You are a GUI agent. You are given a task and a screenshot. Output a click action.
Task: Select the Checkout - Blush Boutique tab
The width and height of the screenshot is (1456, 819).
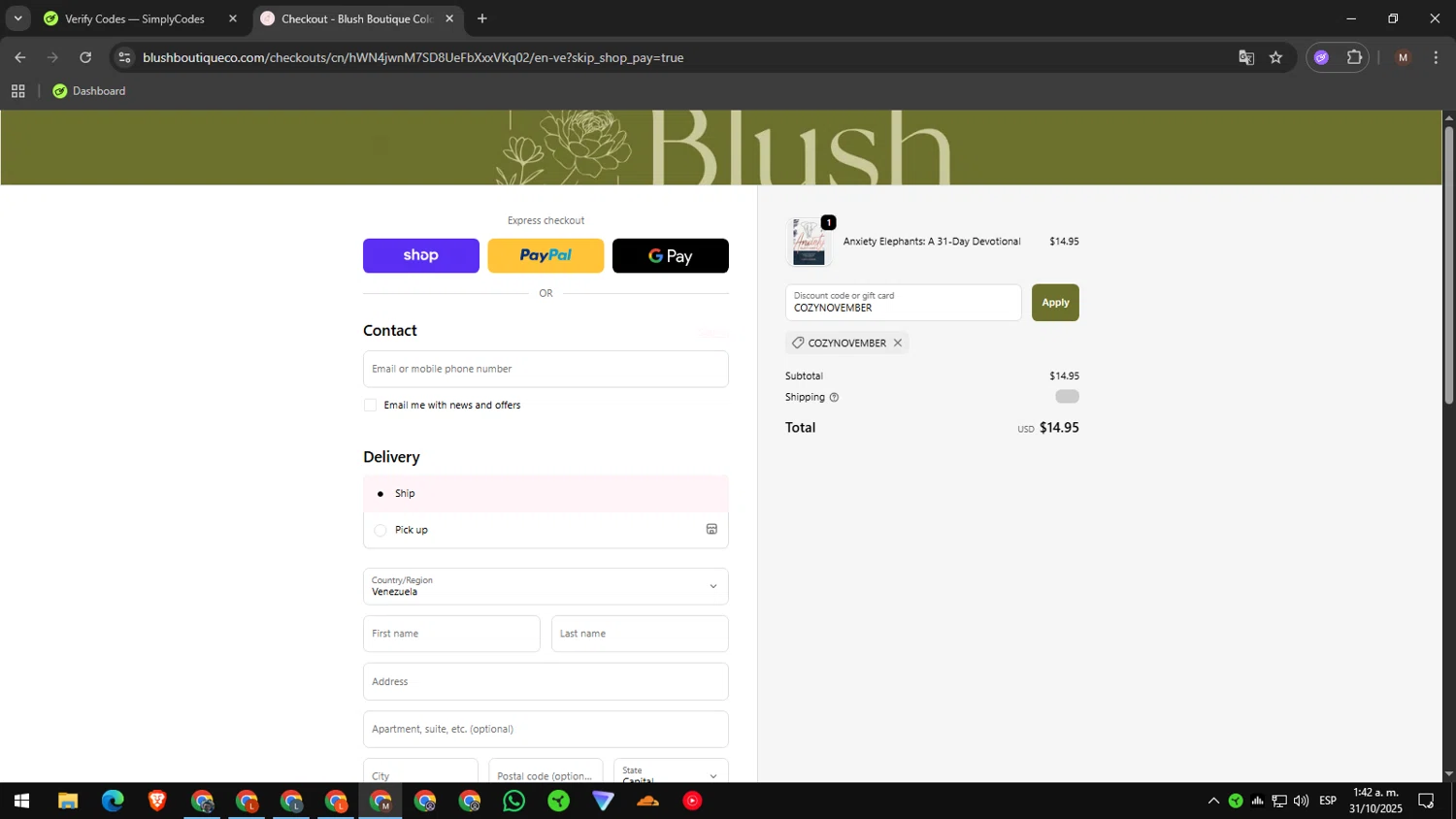pyautogui.click(x=356, y=18)
